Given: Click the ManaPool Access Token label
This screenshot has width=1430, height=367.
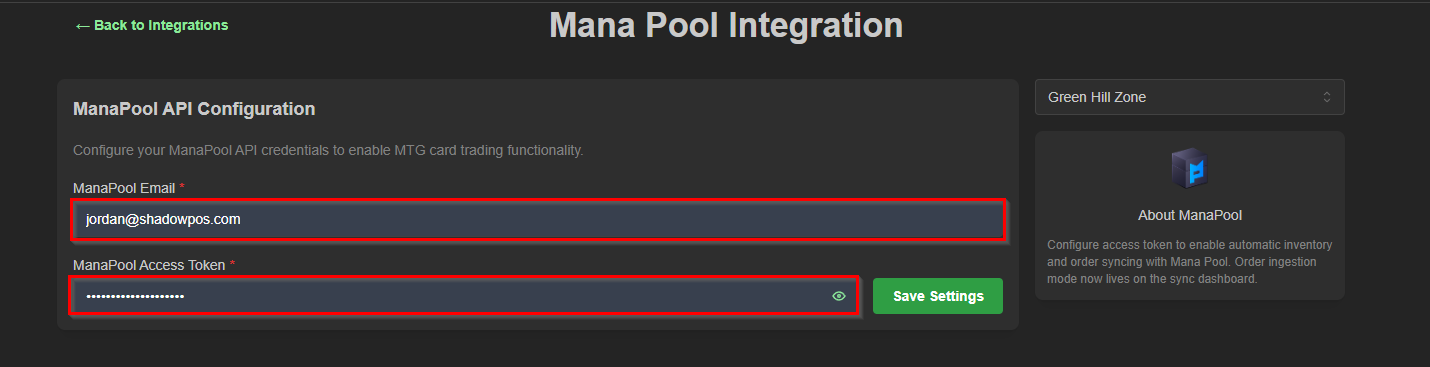Looking at the screenshot, I should (x=150, y=265).
